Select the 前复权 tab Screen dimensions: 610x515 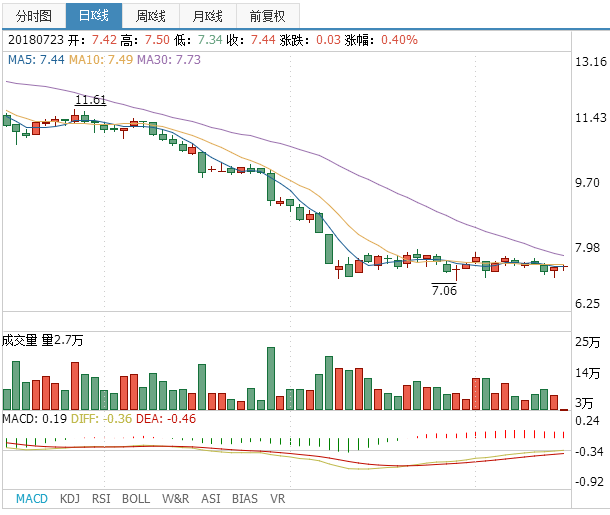268,16
